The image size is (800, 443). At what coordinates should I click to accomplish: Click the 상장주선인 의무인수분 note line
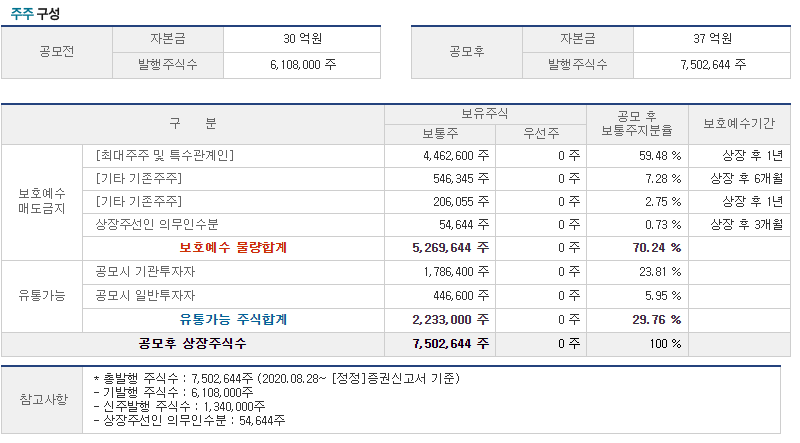[189, 421]
